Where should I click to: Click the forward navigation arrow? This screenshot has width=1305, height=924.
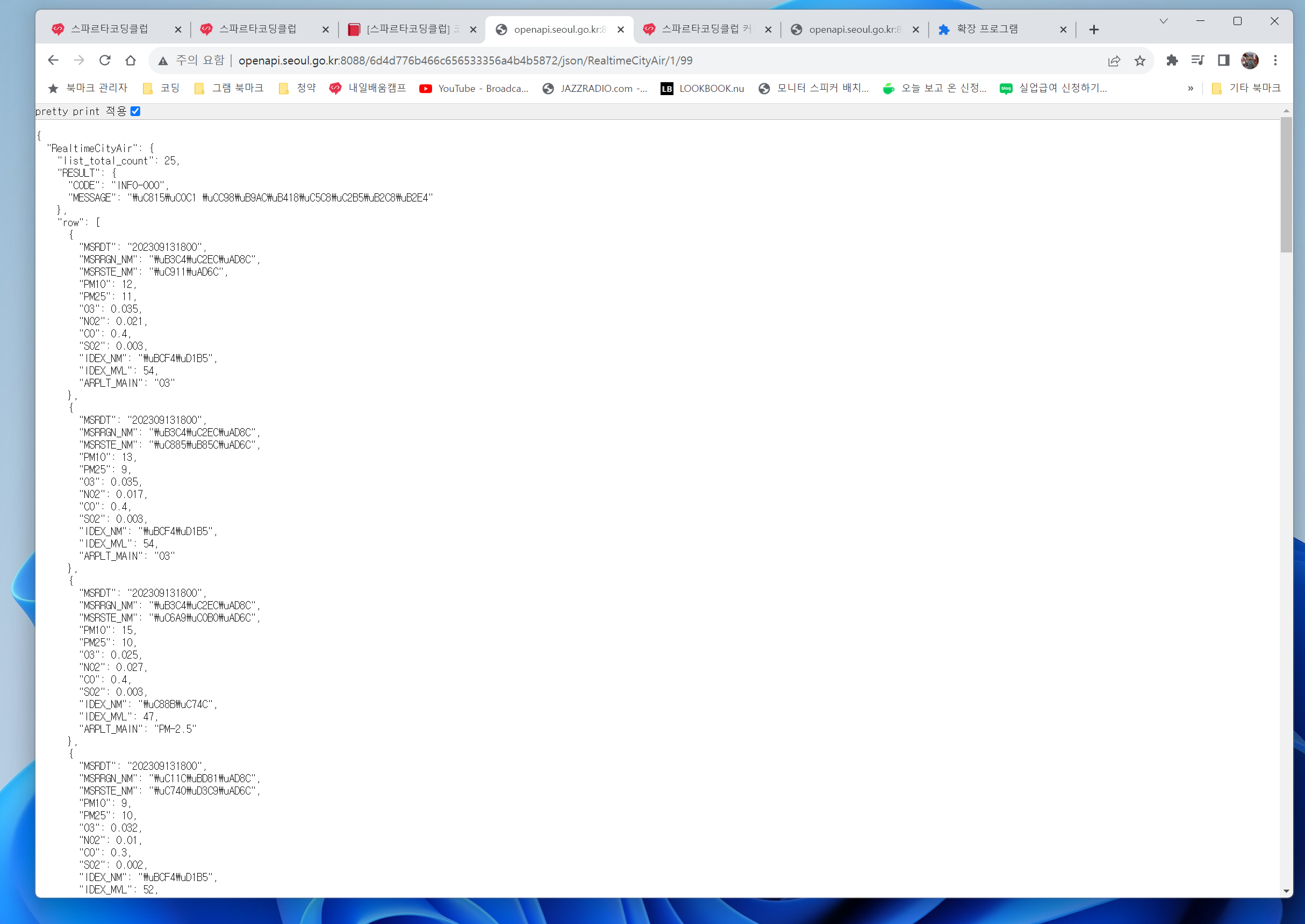[79, 60]
